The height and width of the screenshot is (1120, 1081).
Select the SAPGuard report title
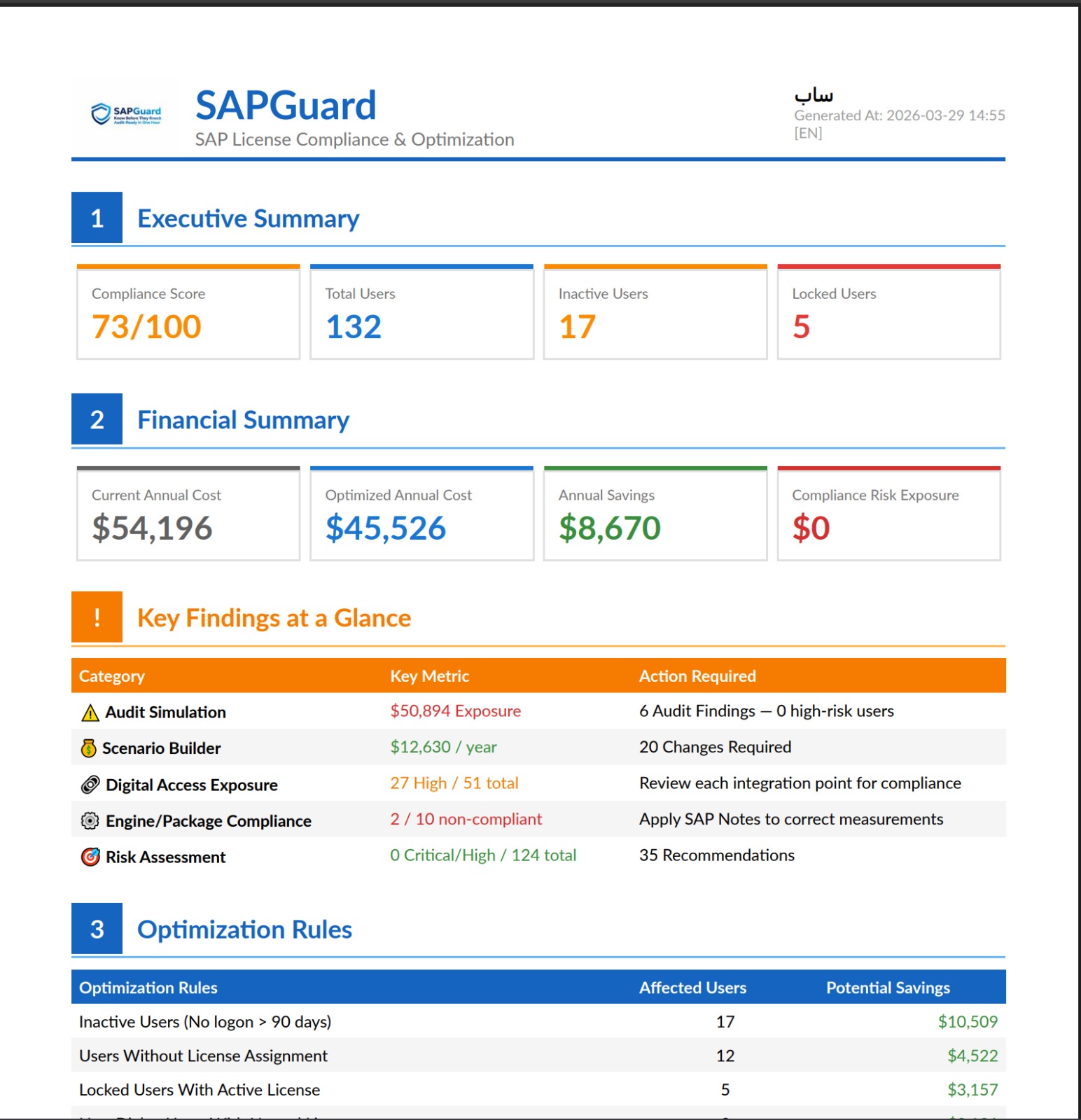286,105
